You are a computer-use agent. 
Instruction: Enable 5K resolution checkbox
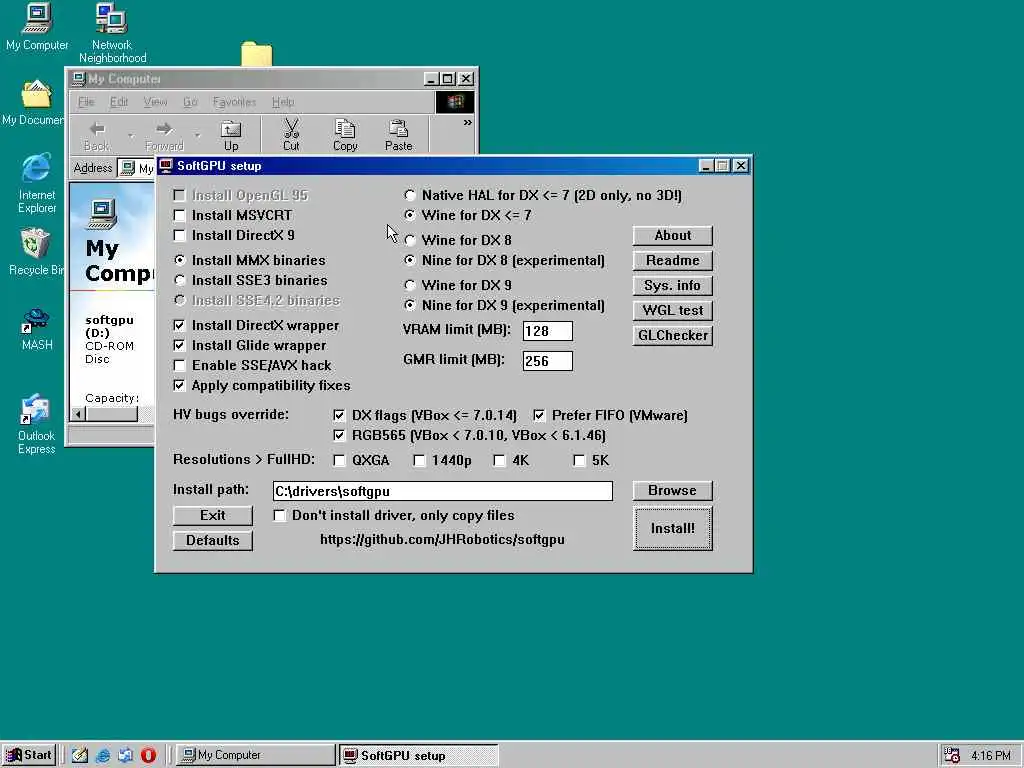[579, 460]
